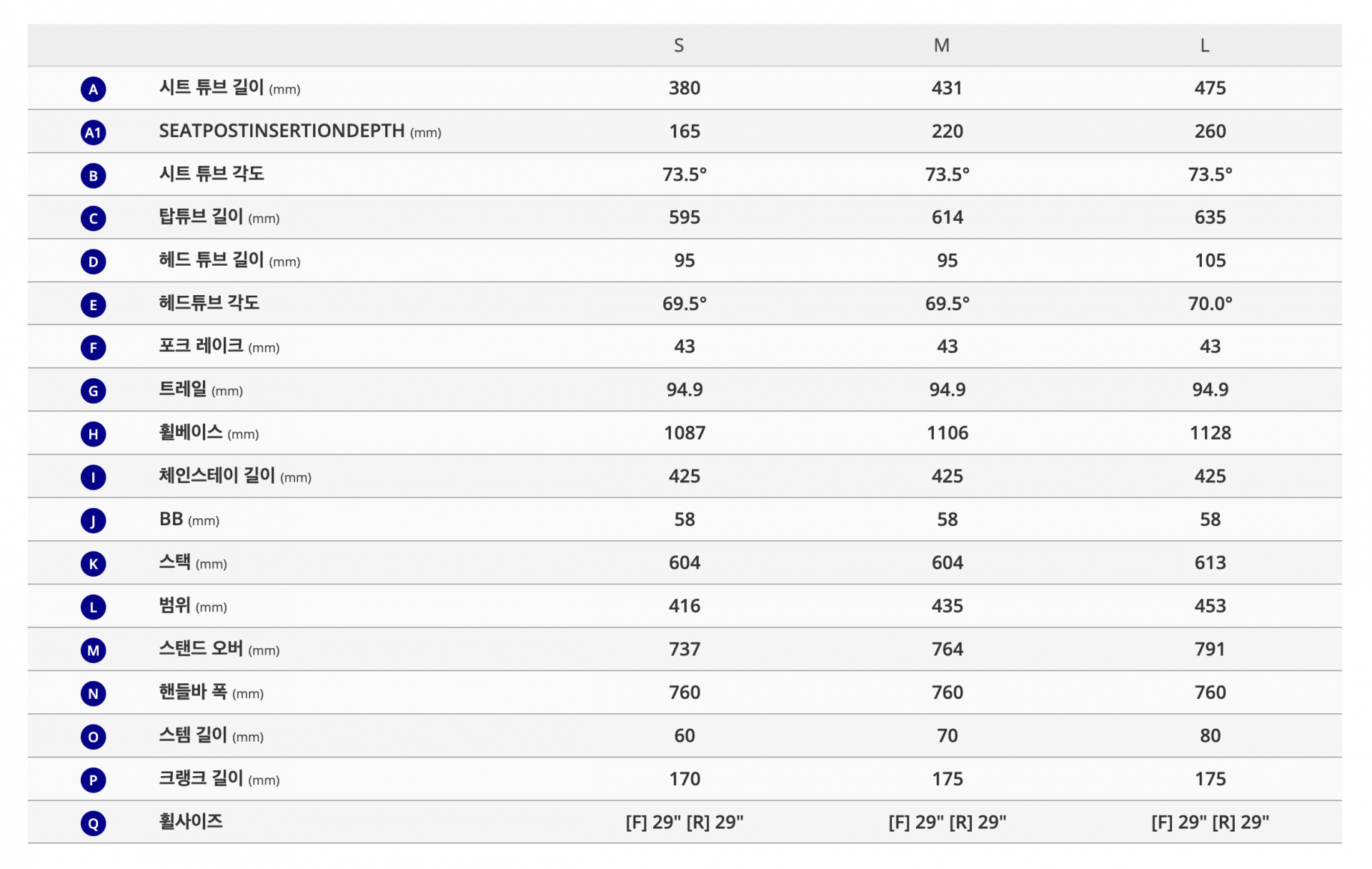Select the 70.0° head tube angle cell
Image resolution: width=1372 pixels, height=869 pixels.
(x=1210, y=304)
